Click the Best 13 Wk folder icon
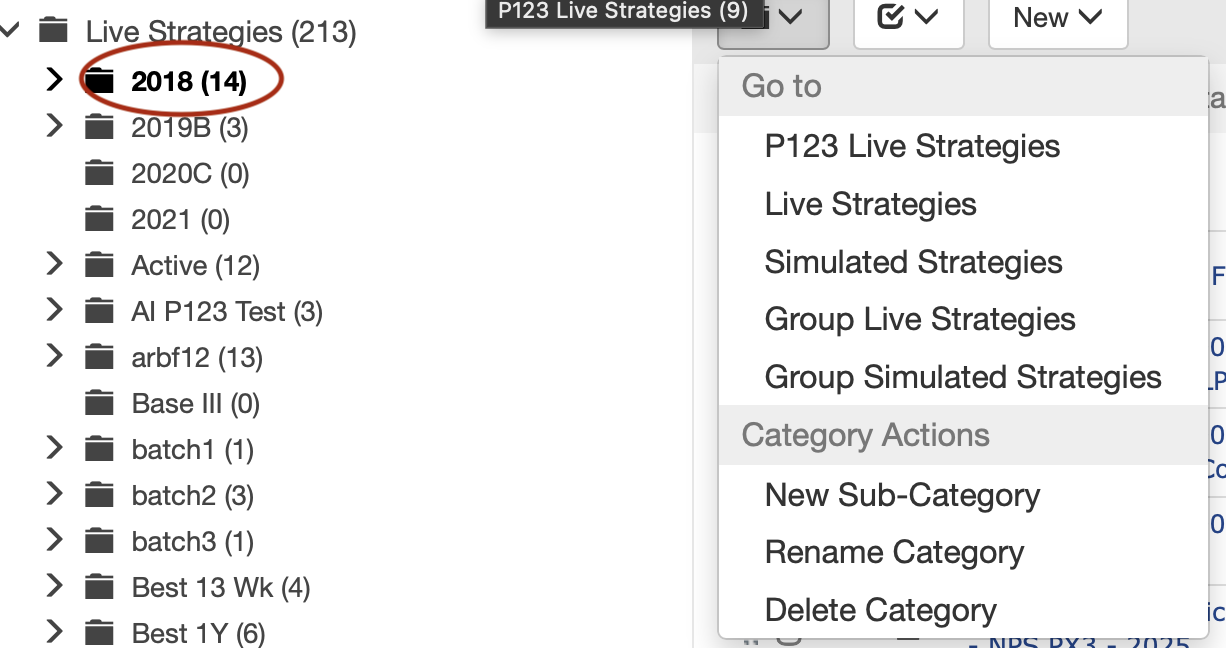 pyautogui.click(x=99, y=588)
